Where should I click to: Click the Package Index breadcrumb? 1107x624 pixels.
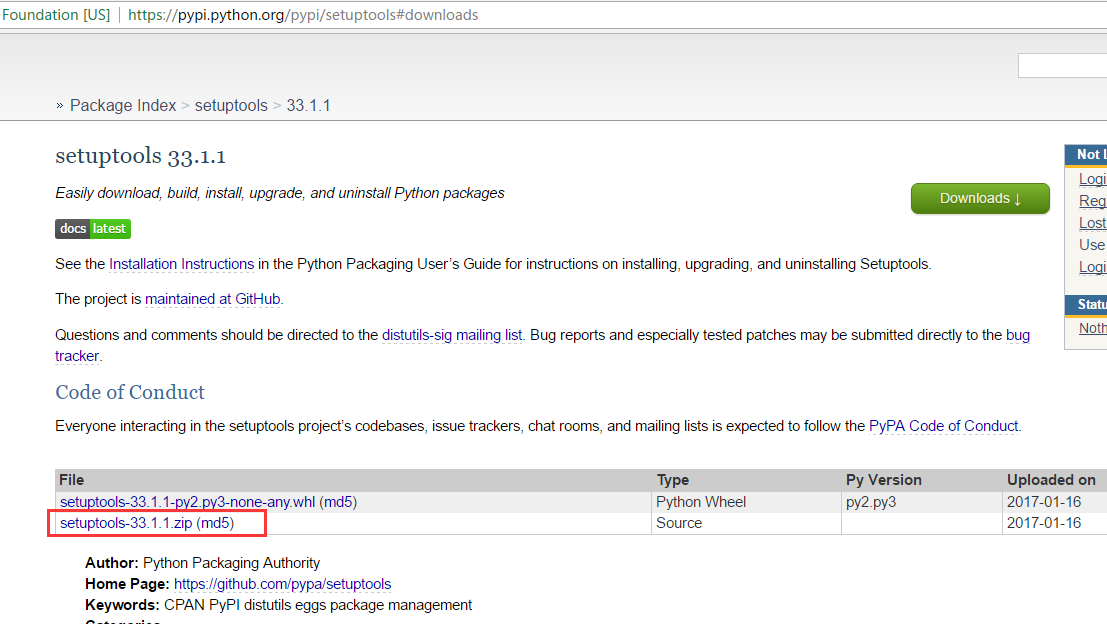pyautogui.click(x=123, y=105)
